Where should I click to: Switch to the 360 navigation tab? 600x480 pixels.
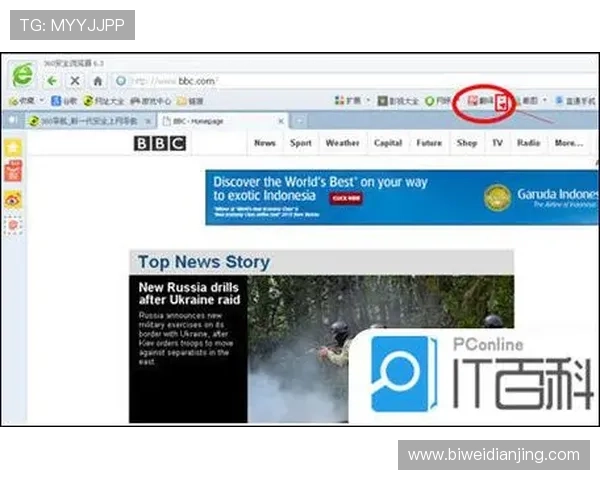tap(85, 121)
